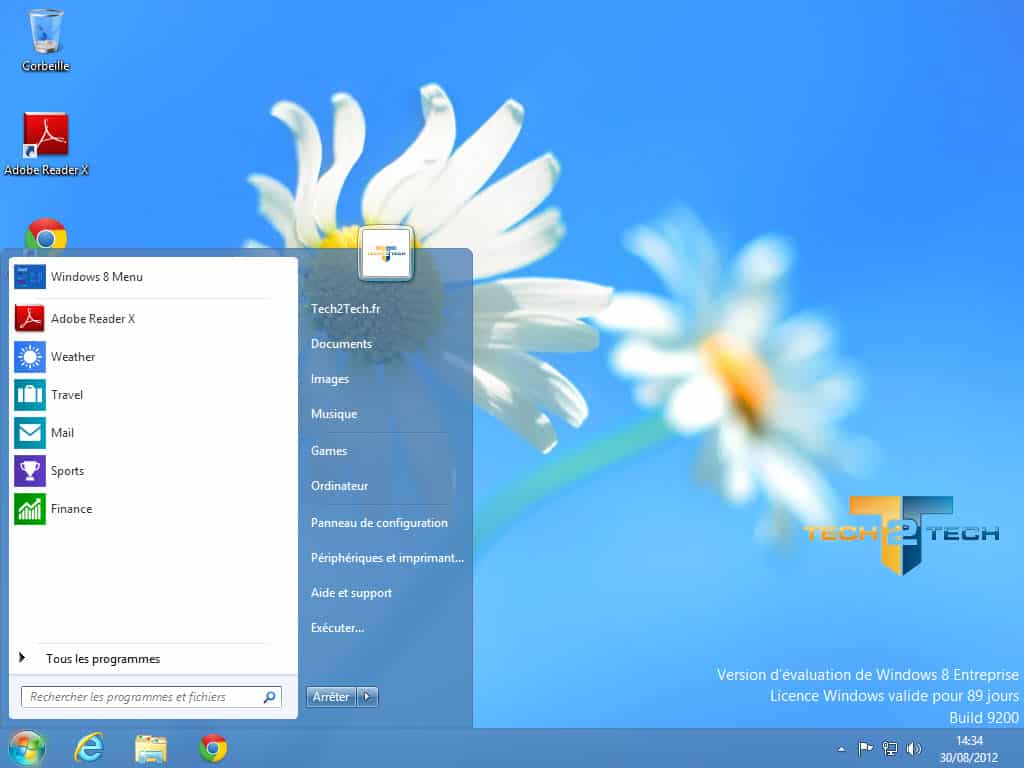Open Panneau de configuration
This screenshot has height=768, width=1024.
379,523
